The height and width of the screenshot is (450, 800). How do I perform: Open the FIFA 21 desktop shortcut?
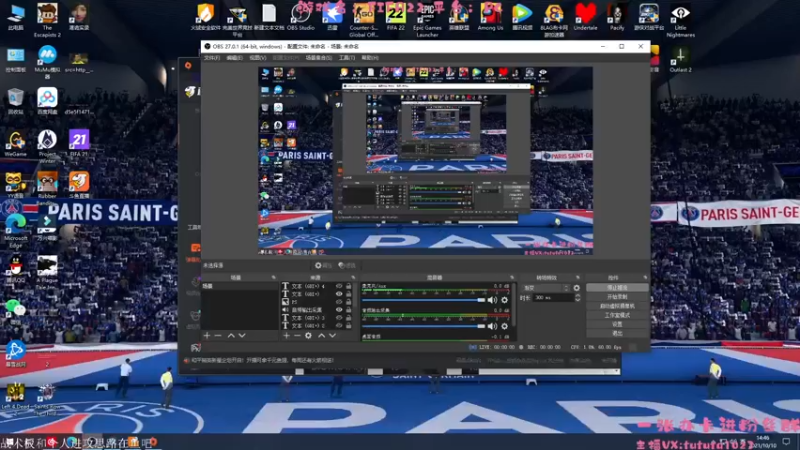click(x=79, y=143)
